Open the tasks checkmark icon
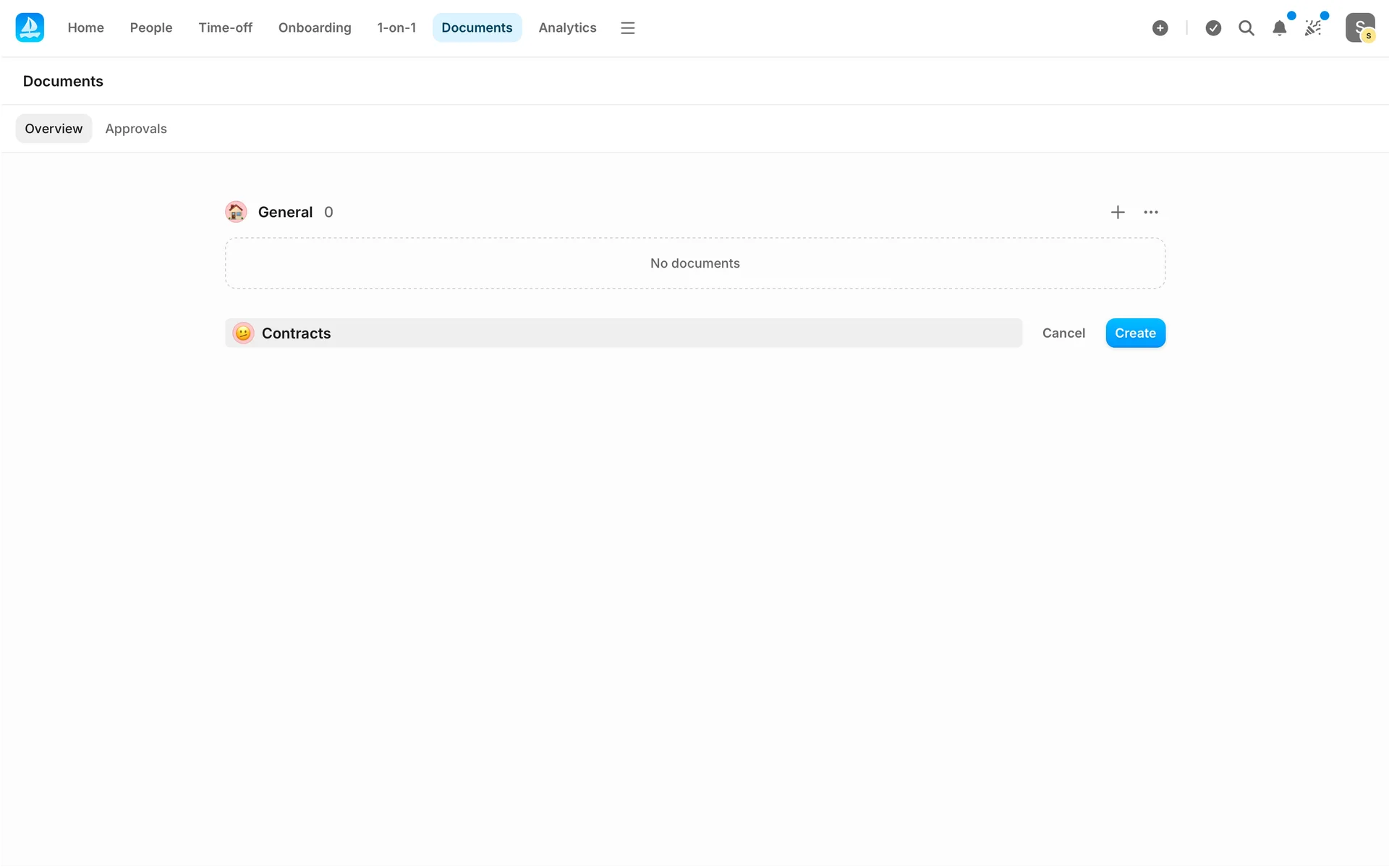1389x868 pixels. point(1213,27)
